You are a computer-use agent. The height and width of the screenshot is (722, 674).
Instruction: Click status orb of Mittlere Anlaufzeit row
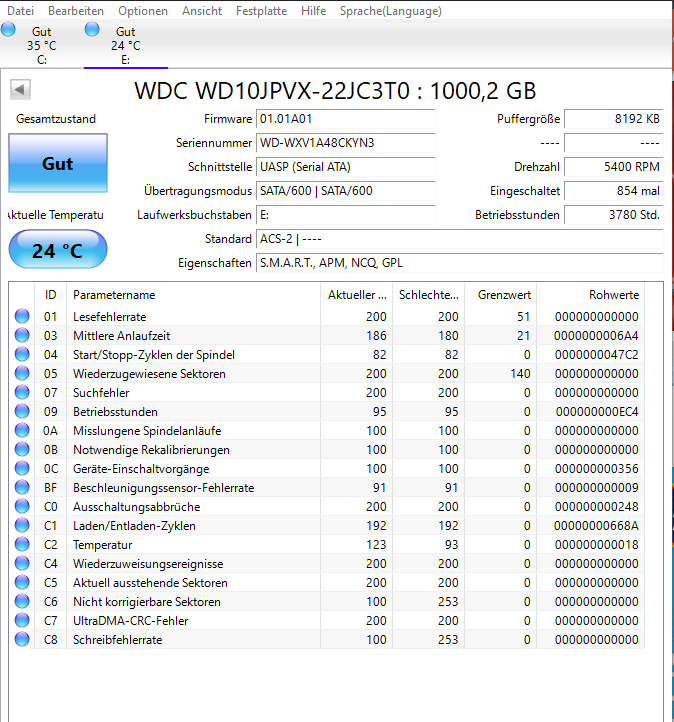coord(22,335)
